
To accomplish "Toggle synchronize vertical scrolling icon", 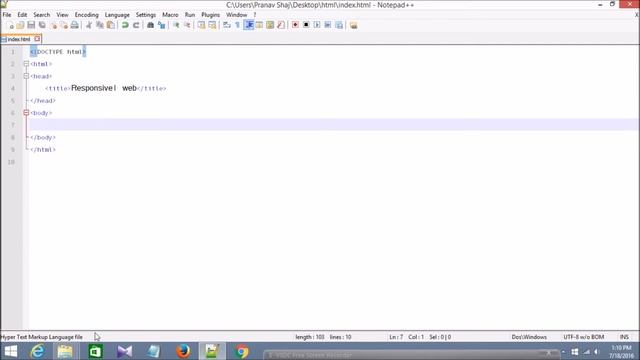I will (201, 25).
